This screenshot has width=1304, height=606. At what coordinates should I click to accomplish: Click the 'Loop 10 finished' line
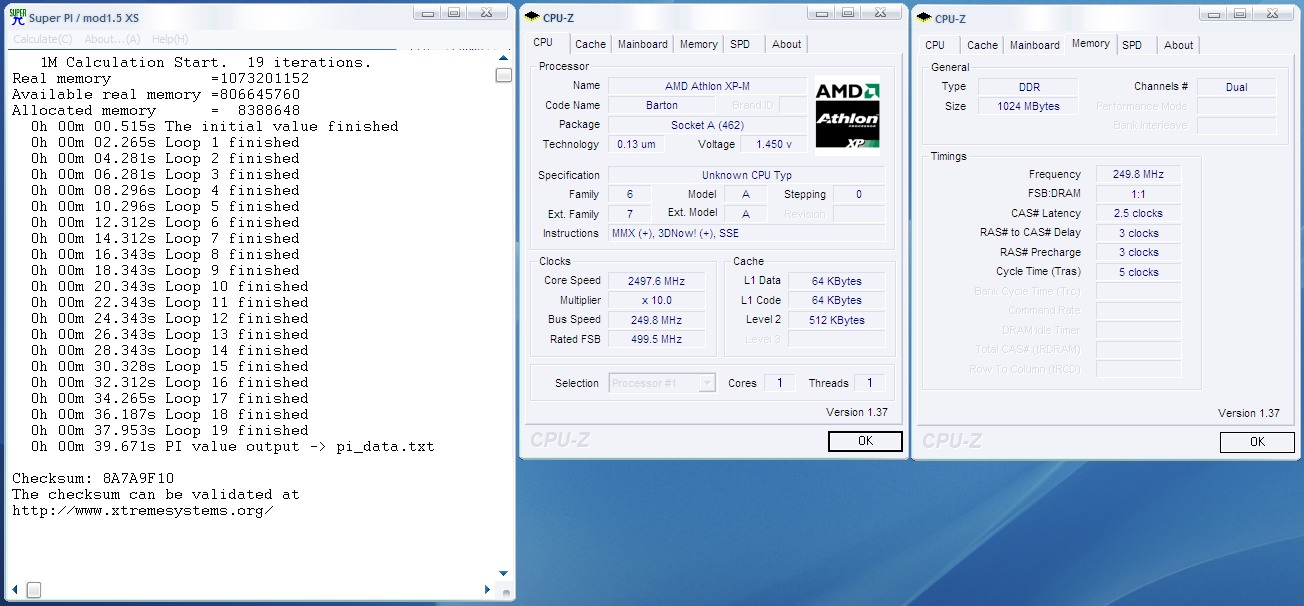(169, 286)
